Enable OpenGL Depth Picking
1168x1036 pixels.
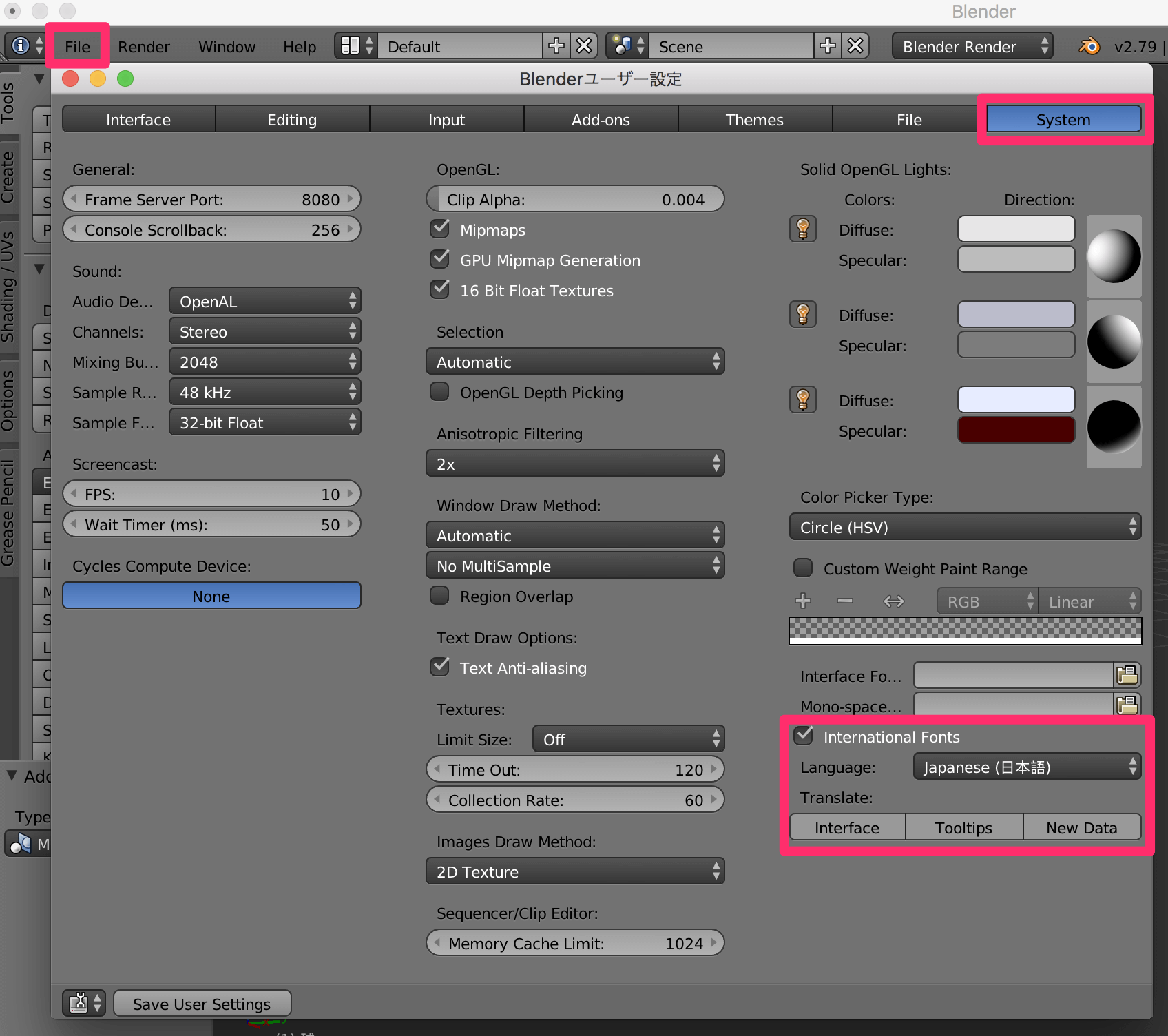point(439,391)
